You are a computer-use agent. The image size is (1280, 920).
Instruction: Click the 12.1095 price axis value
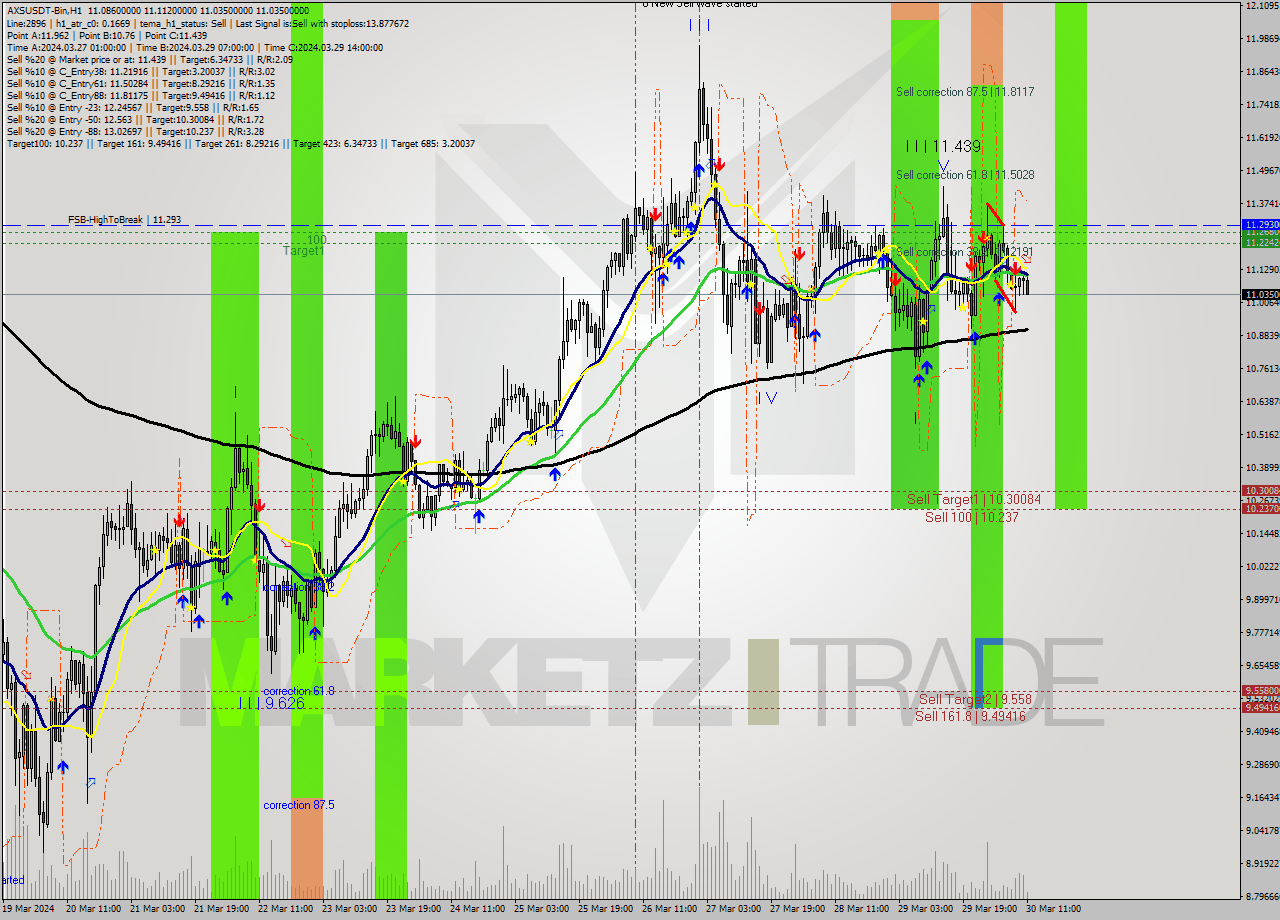click(1263, 6)
